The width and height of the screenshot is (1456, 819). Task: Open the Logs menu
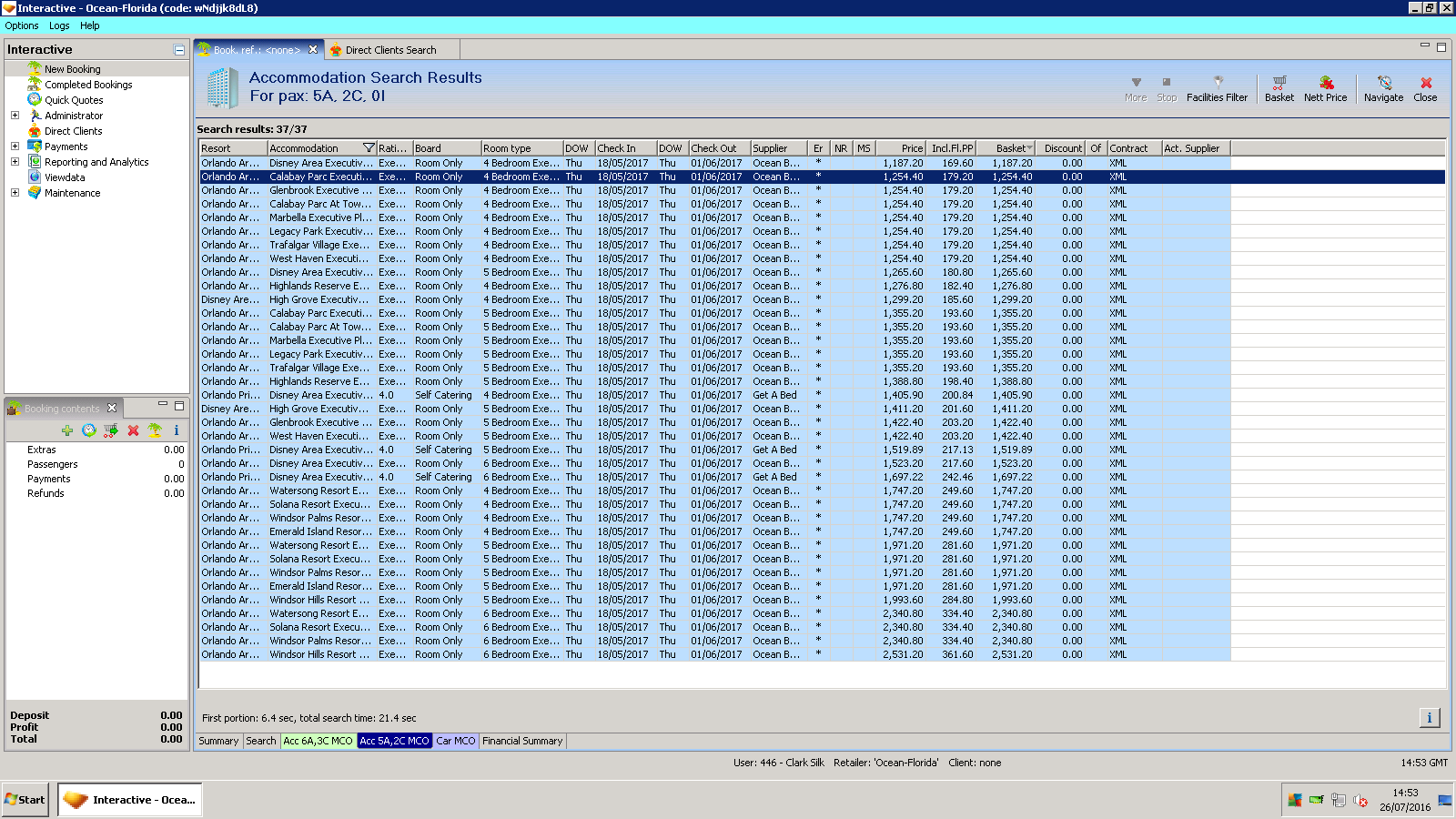click(x=59, y=25)
